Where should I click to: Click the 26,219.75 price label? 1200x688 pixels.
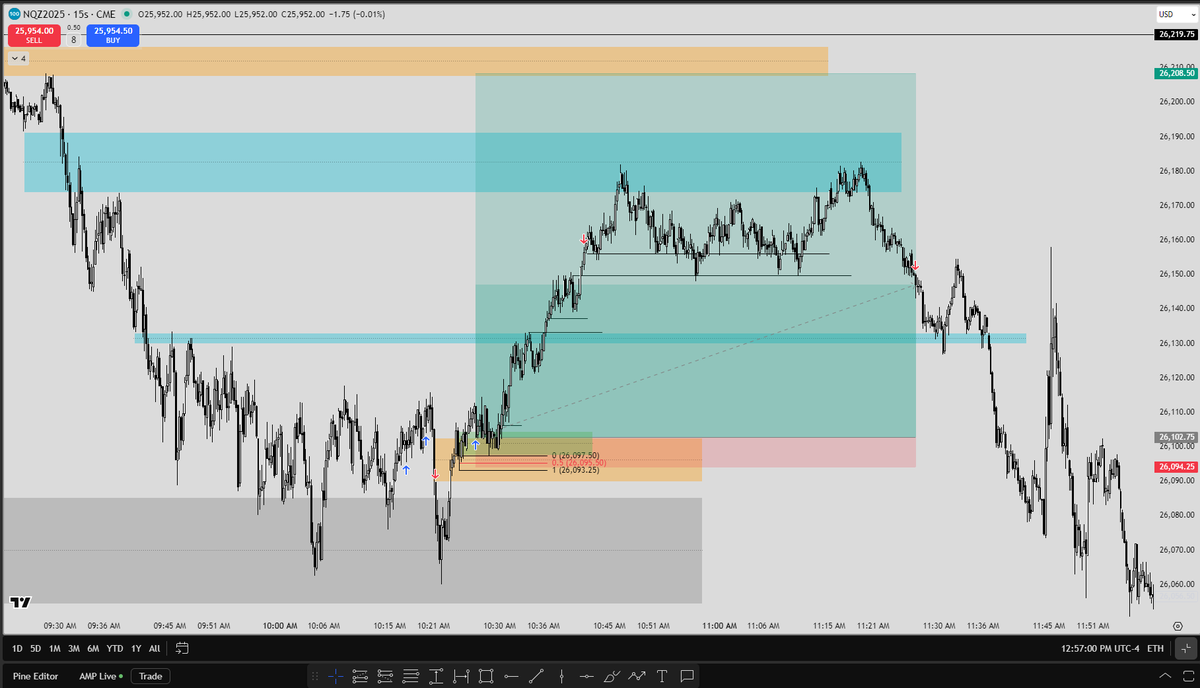[1175, 34]
